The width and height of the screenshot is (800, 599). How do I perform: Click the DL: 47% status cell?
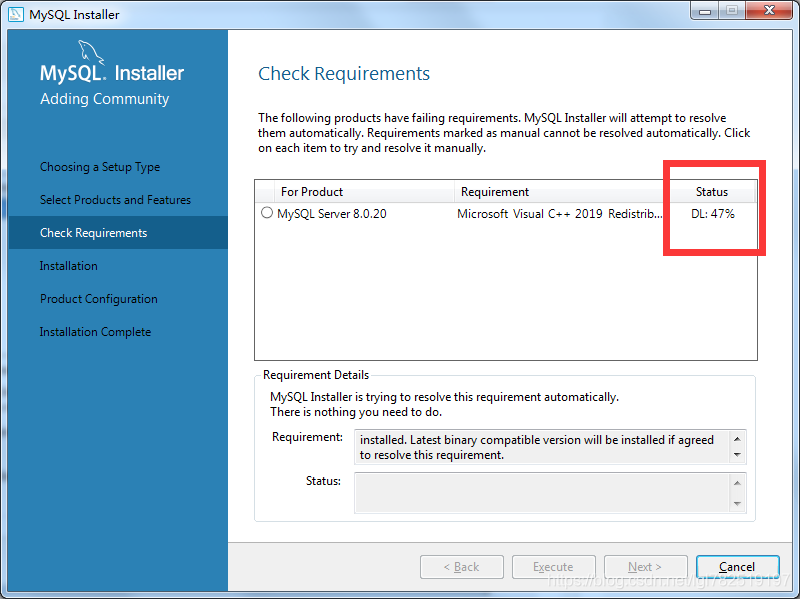click(713, 214)
